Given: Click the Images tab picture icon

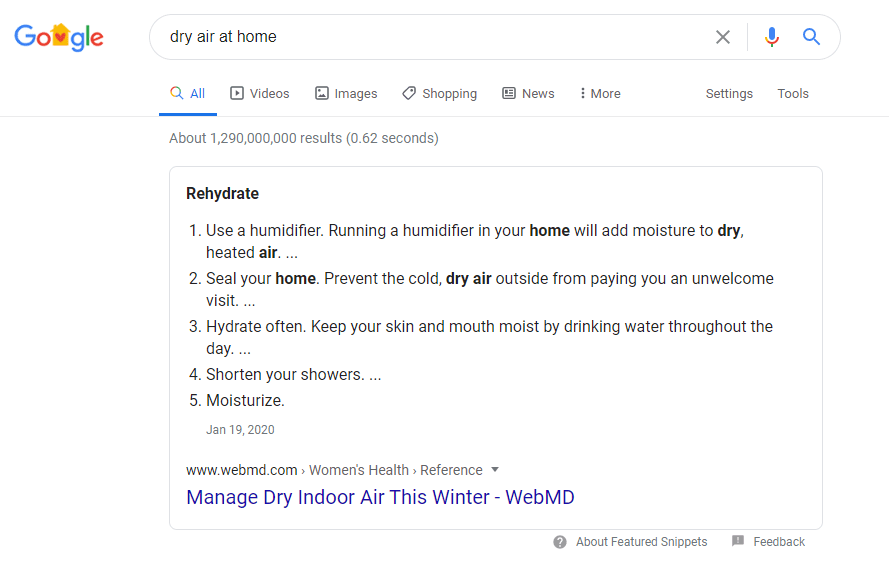Looking at the screenshot, I should tap(322, 93).
